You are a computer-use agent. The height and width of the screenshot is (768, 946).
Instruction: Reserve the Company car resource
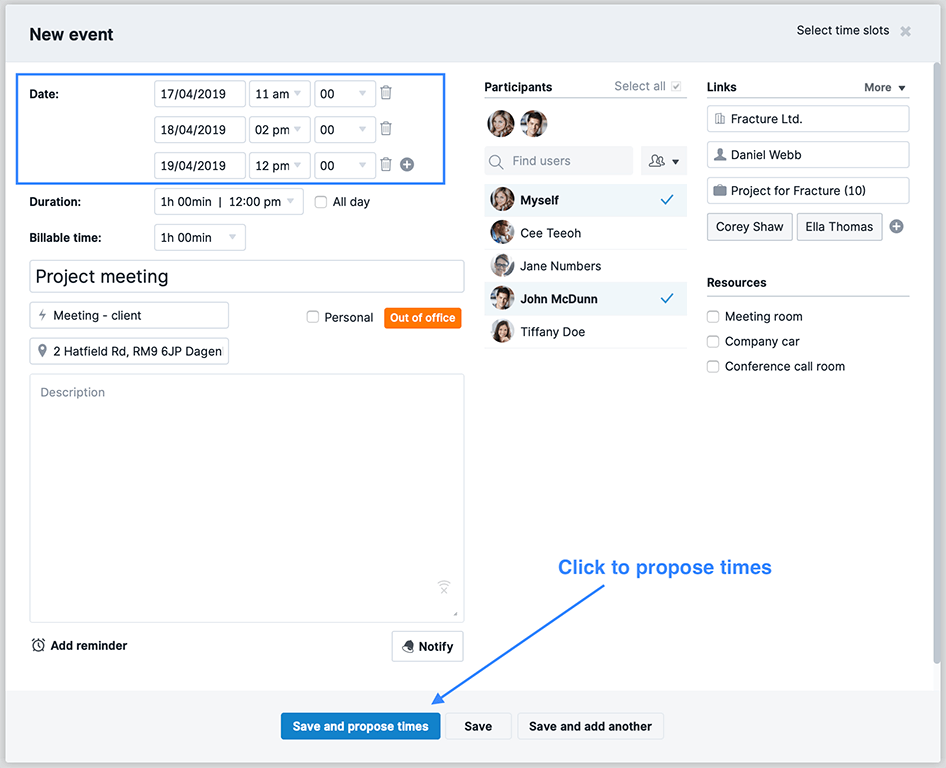pos(713,341)
